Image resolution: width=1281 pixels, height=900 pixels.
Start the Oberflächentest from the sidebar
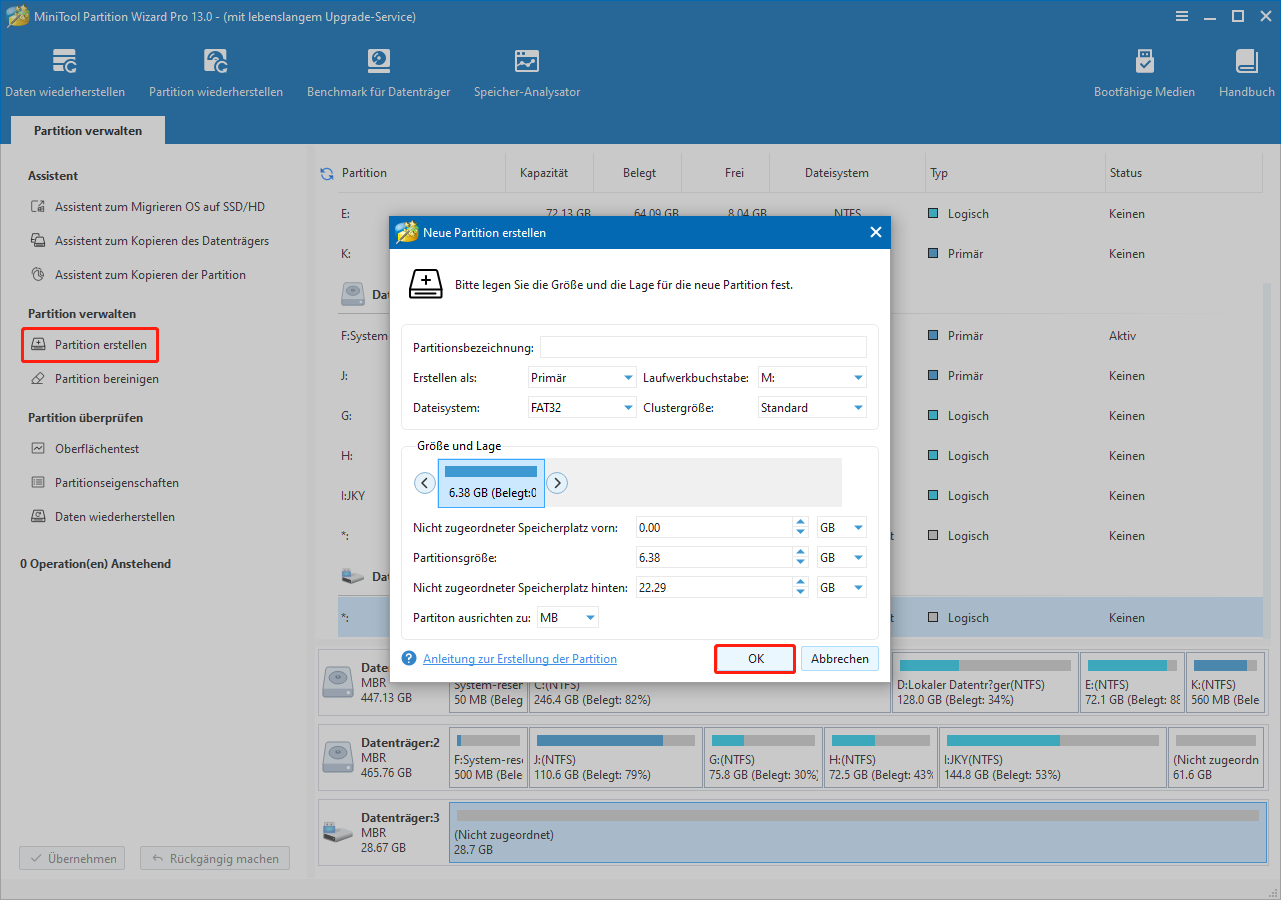pos(103,448)
